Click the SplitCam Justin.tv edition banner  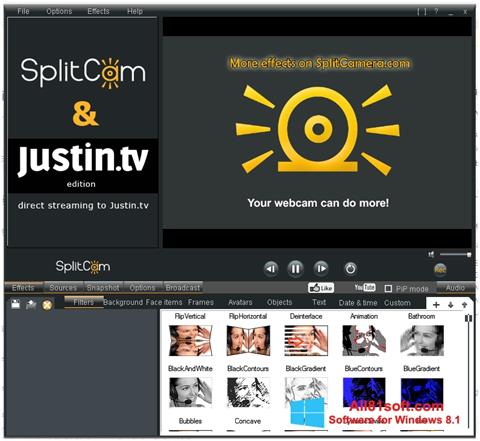coord(83,132)
